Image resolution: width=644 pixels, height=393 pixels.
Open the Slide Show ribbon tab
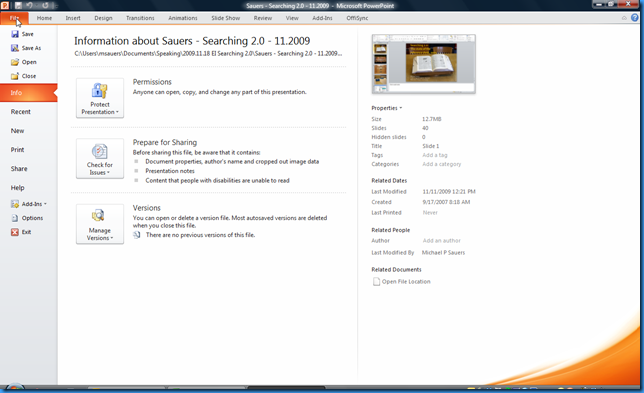(x=225, y=18)
